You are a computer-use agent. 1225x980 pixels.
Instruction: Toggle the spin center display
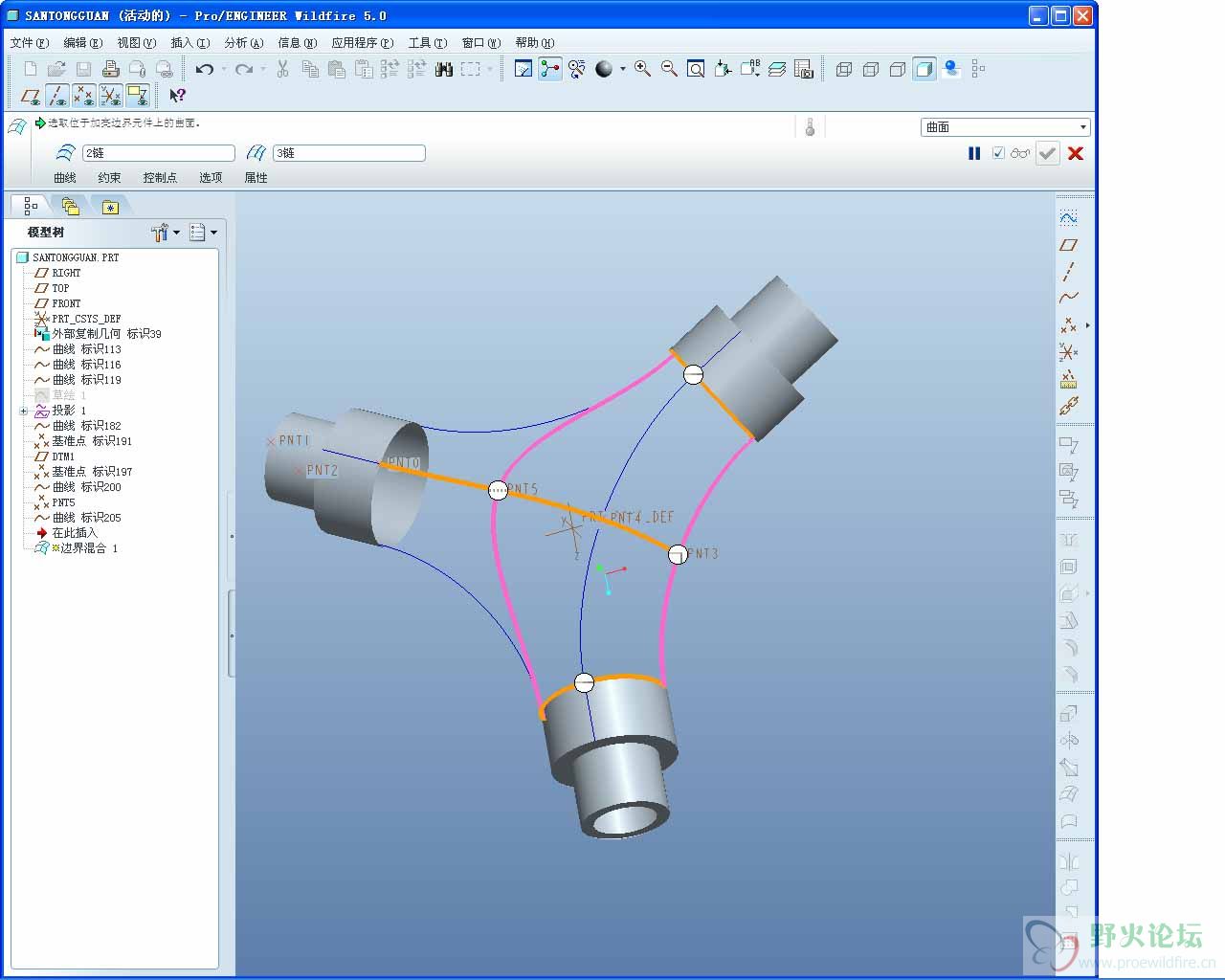tap(550, 69)
